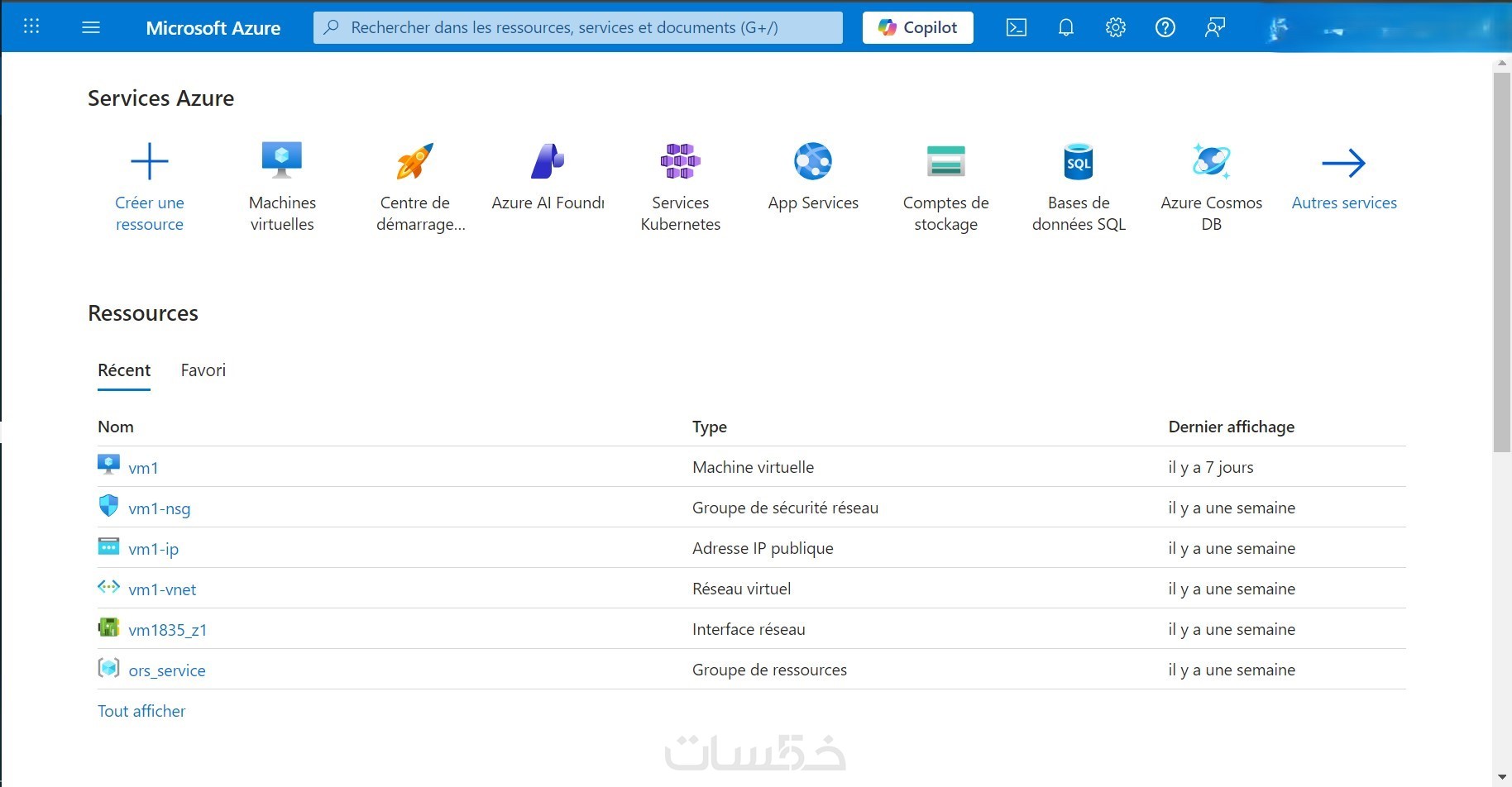Open the hamburger portal menu
Viewport: 1512px width, 787px height.
(91, 27)
